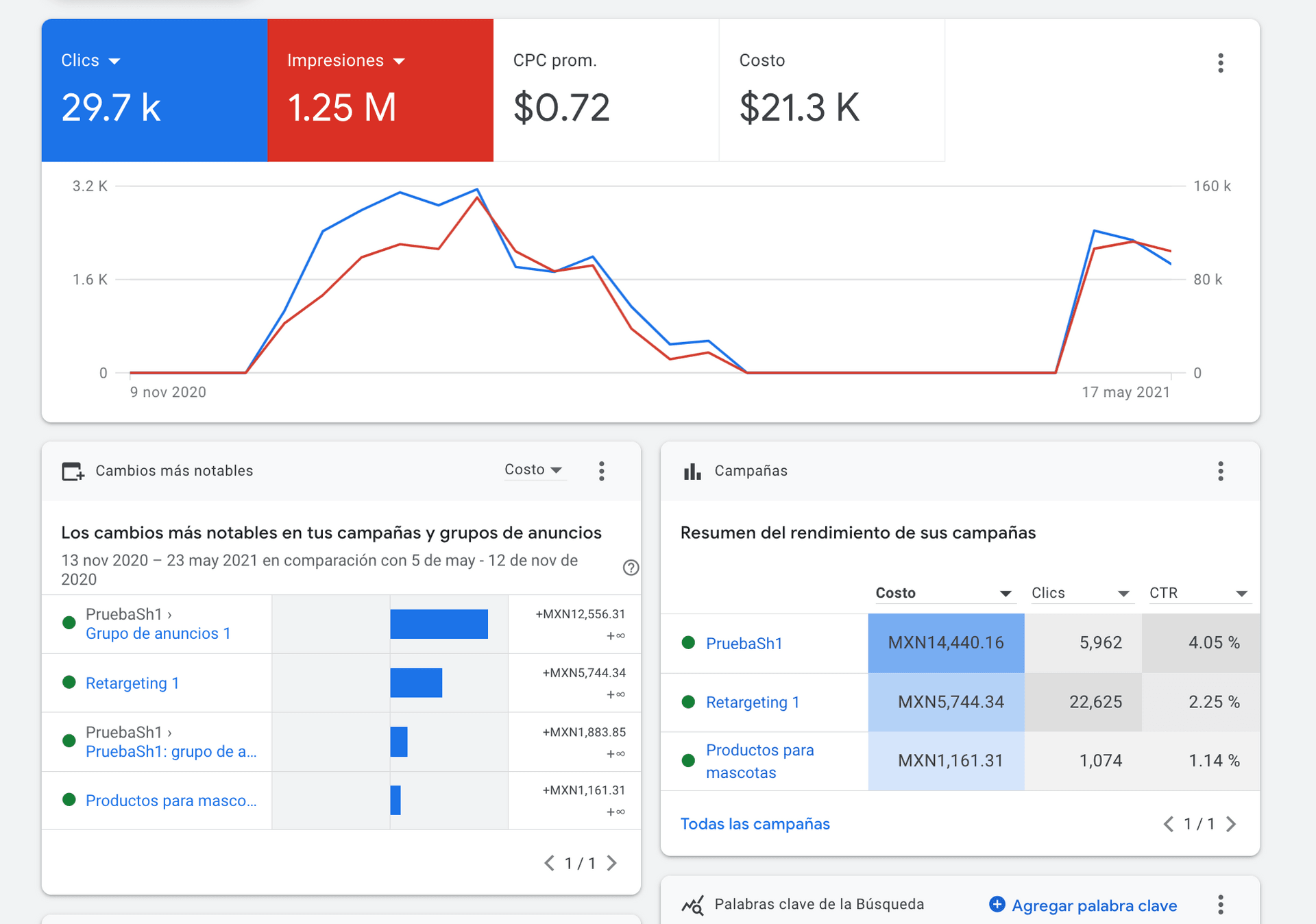The image size is (1316, 924).
Task: Click Agregar palabra clave link
Action: (1094, 905)
